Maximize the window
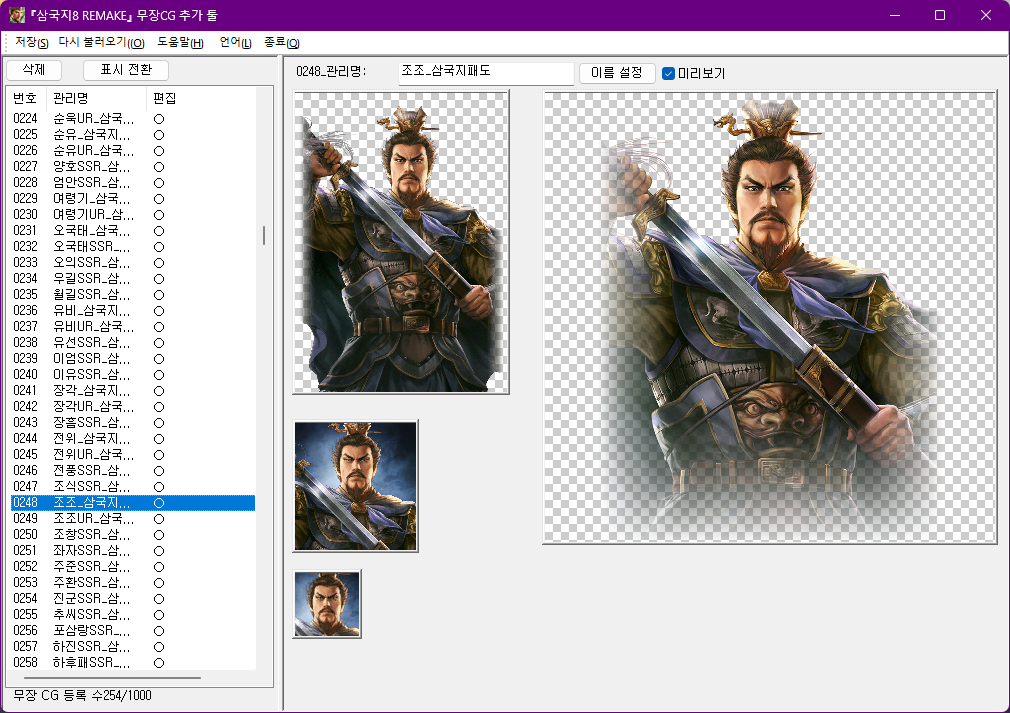 940,15
